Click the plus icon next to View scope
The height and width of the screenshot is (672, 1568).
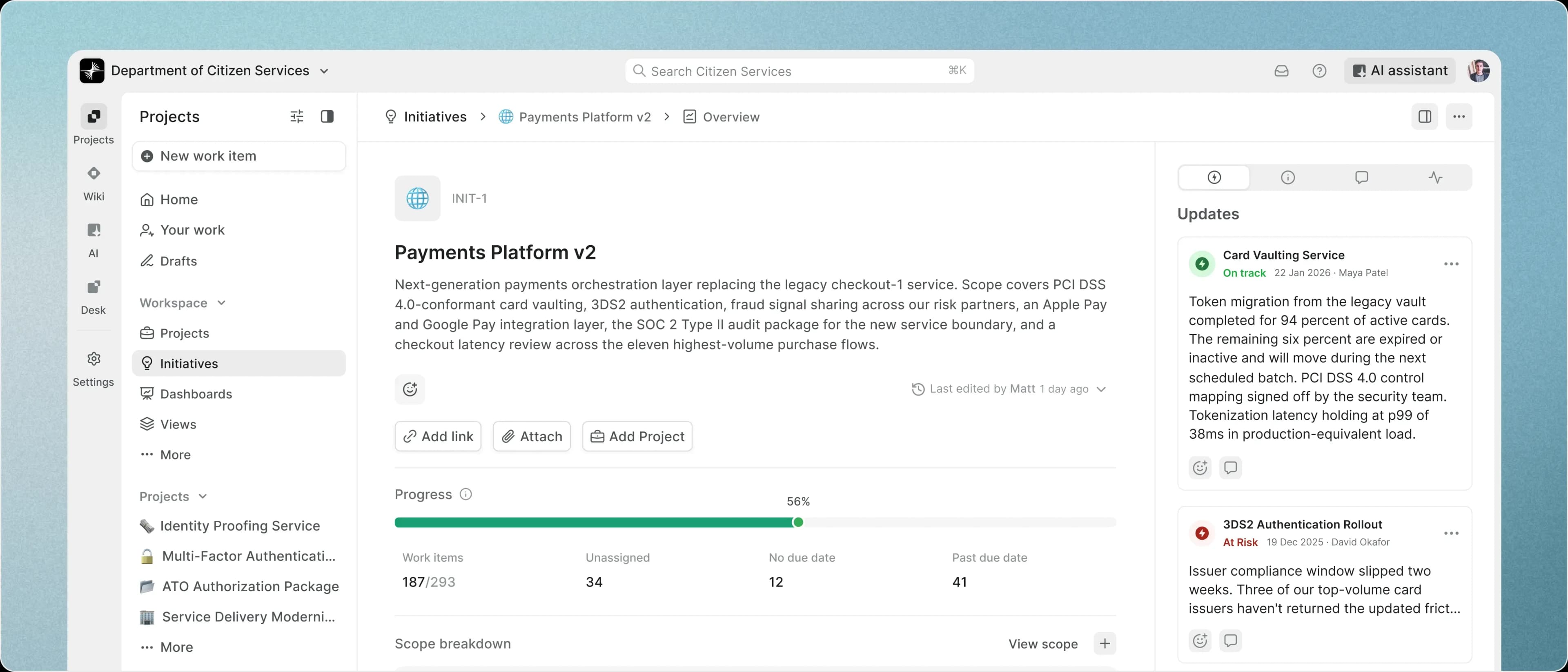pyautogui.click(x=1104, y=643)
